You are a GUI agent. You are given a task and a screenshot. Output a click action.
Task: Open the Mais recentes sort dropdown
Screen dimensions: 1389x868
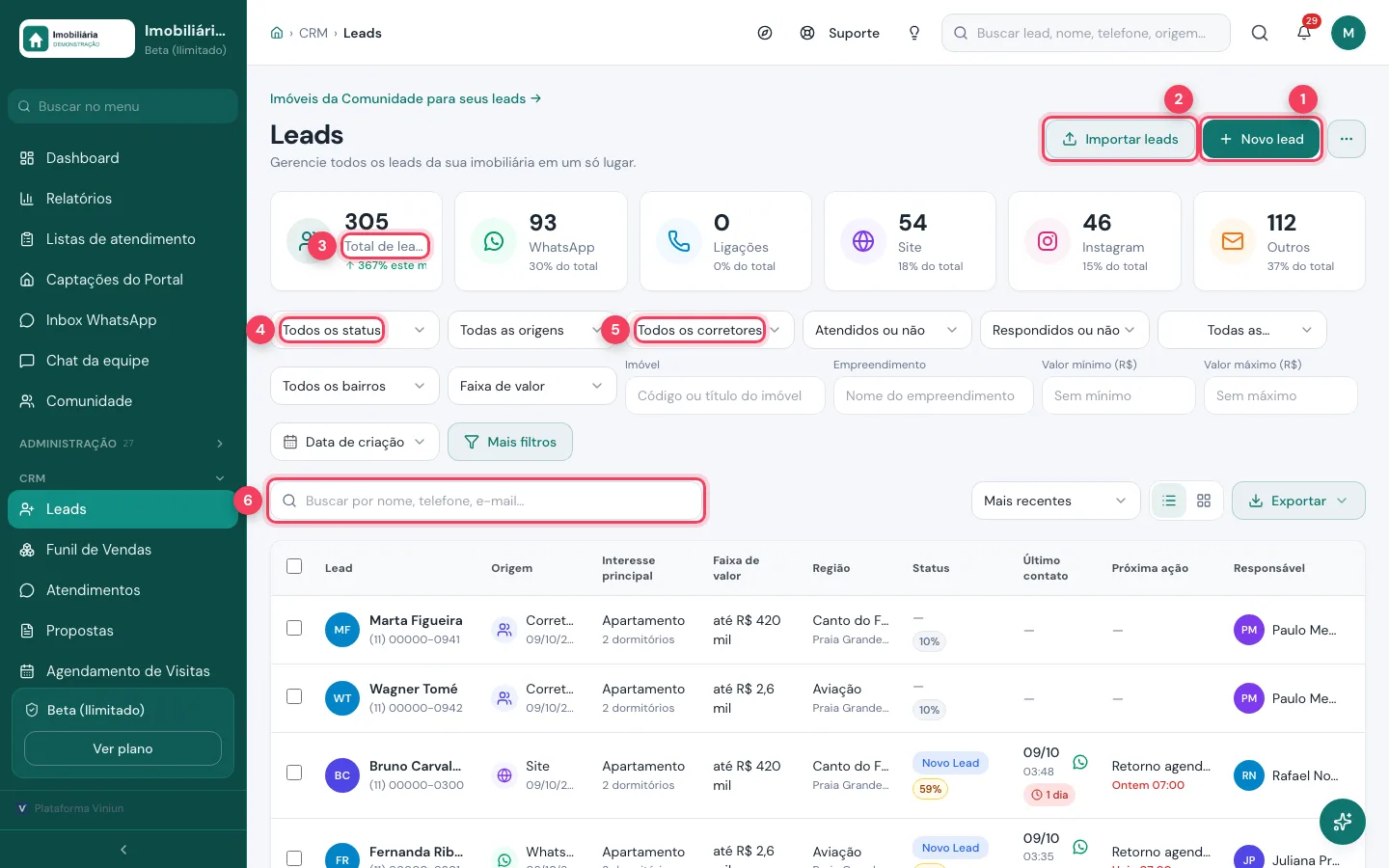pos(1055,501)
